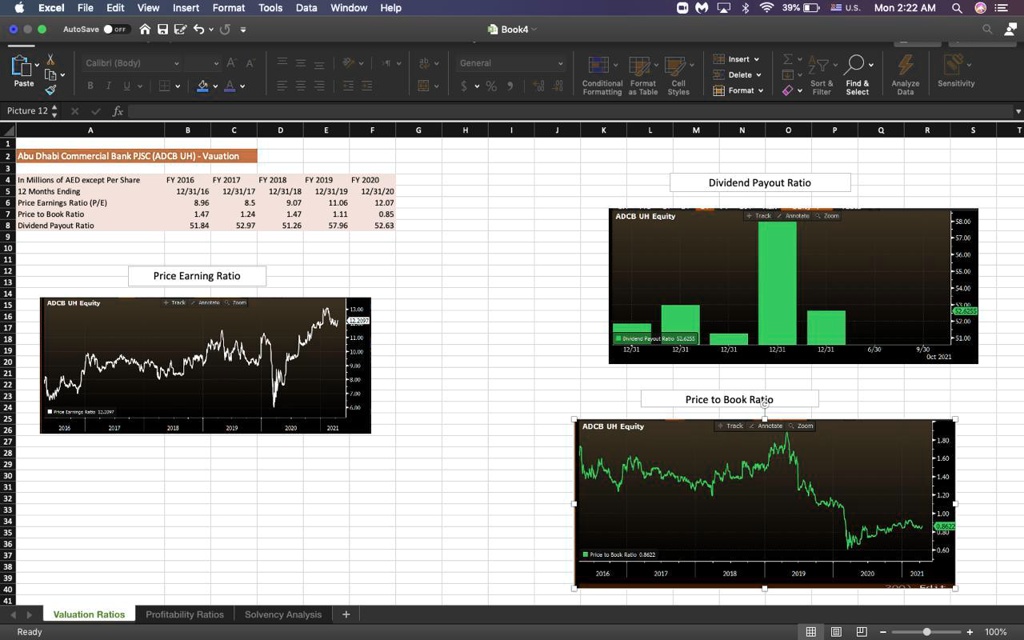Click column header G

point(418,130)
